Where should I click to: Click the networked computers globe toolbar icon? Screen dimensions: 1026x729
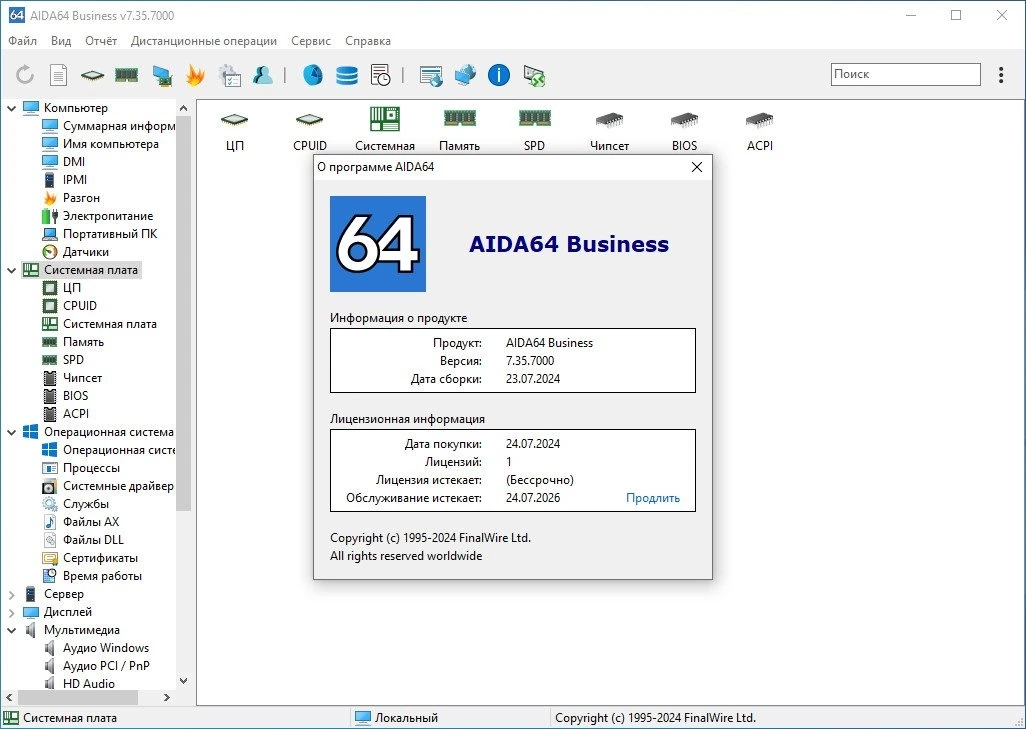coord(465,75)
